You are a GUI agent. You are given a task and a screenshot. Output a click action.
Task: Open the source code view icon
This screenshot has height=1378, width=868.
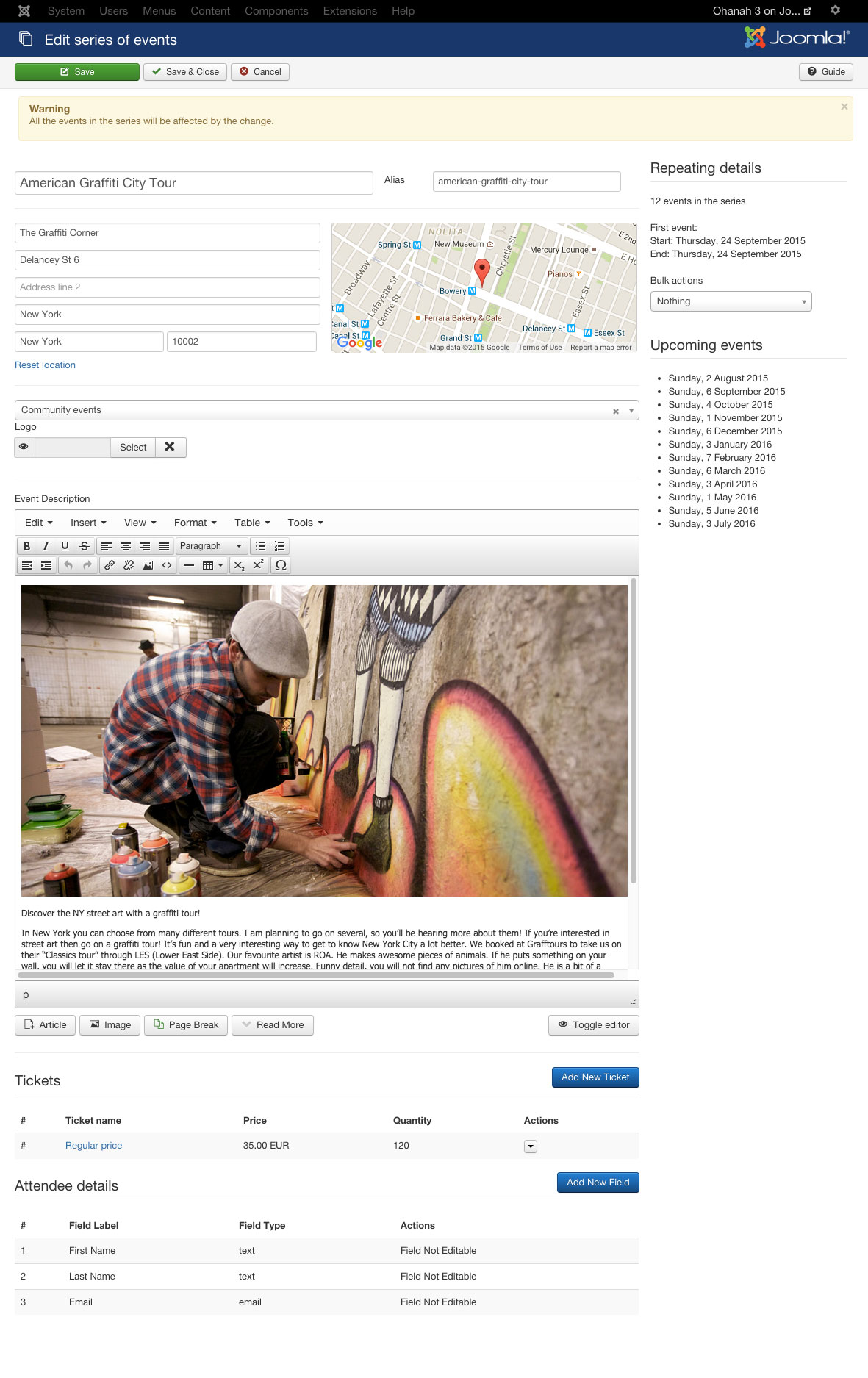click(x=167, y=565)
